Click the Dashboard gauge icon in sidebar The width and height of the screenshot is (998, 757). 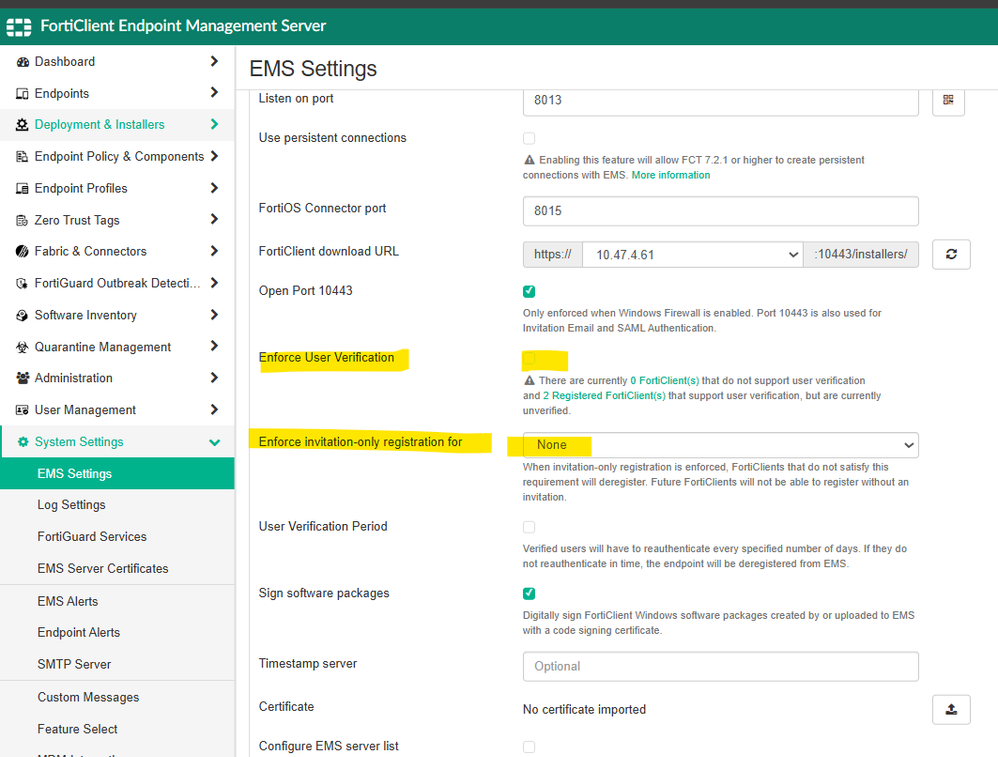coord(23,62)
